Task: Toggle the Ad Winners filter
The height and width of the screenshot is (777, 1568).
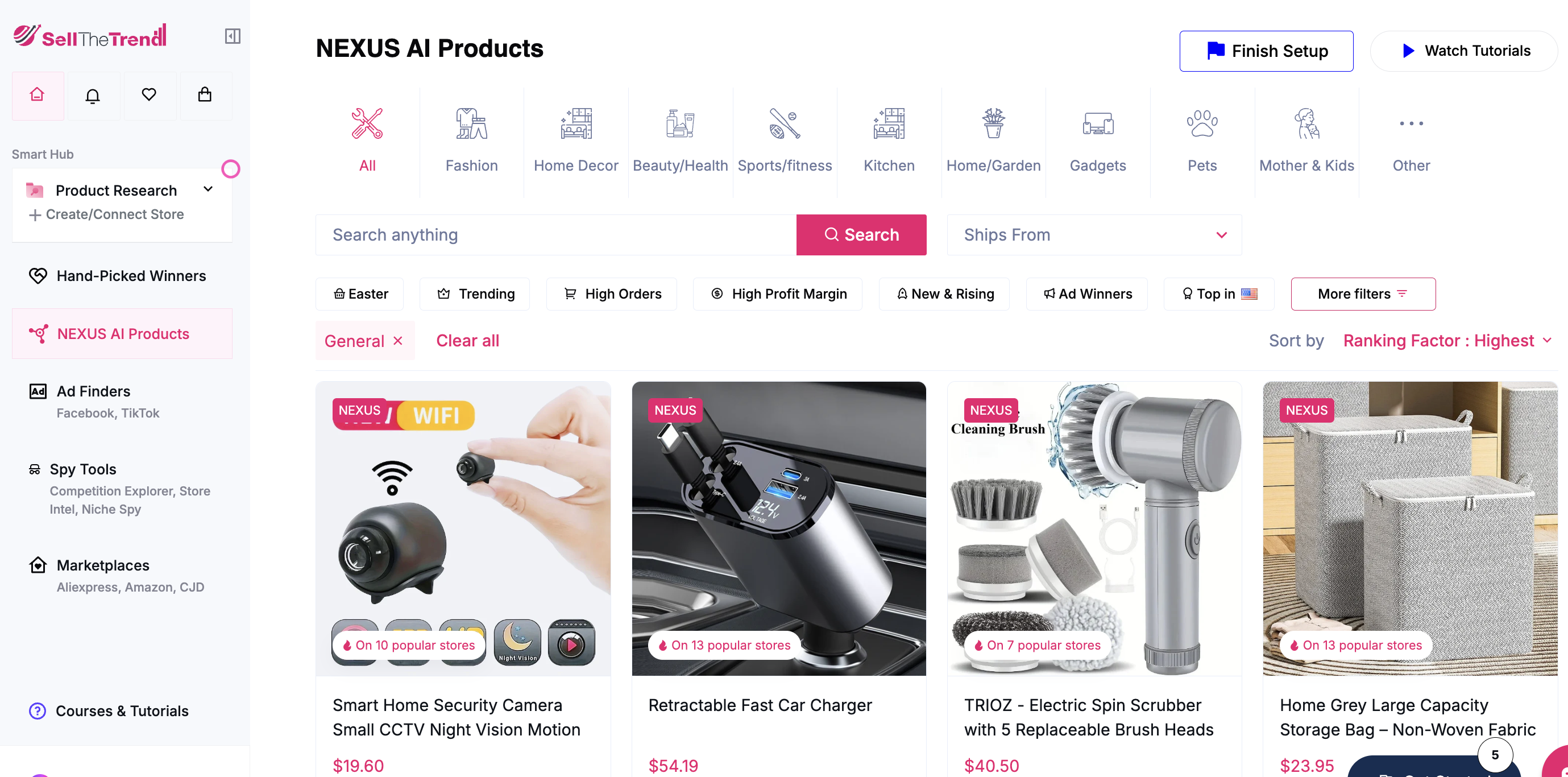Action: (x=1086, y=294)
